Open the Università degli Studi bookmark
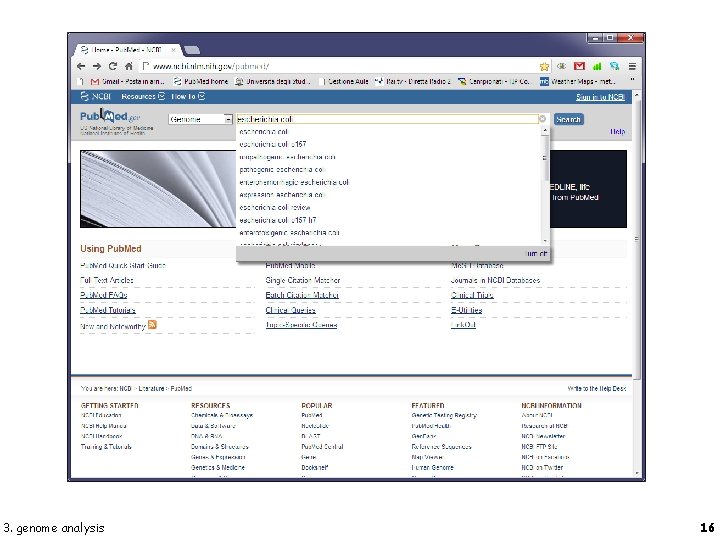 pos(273,81)
